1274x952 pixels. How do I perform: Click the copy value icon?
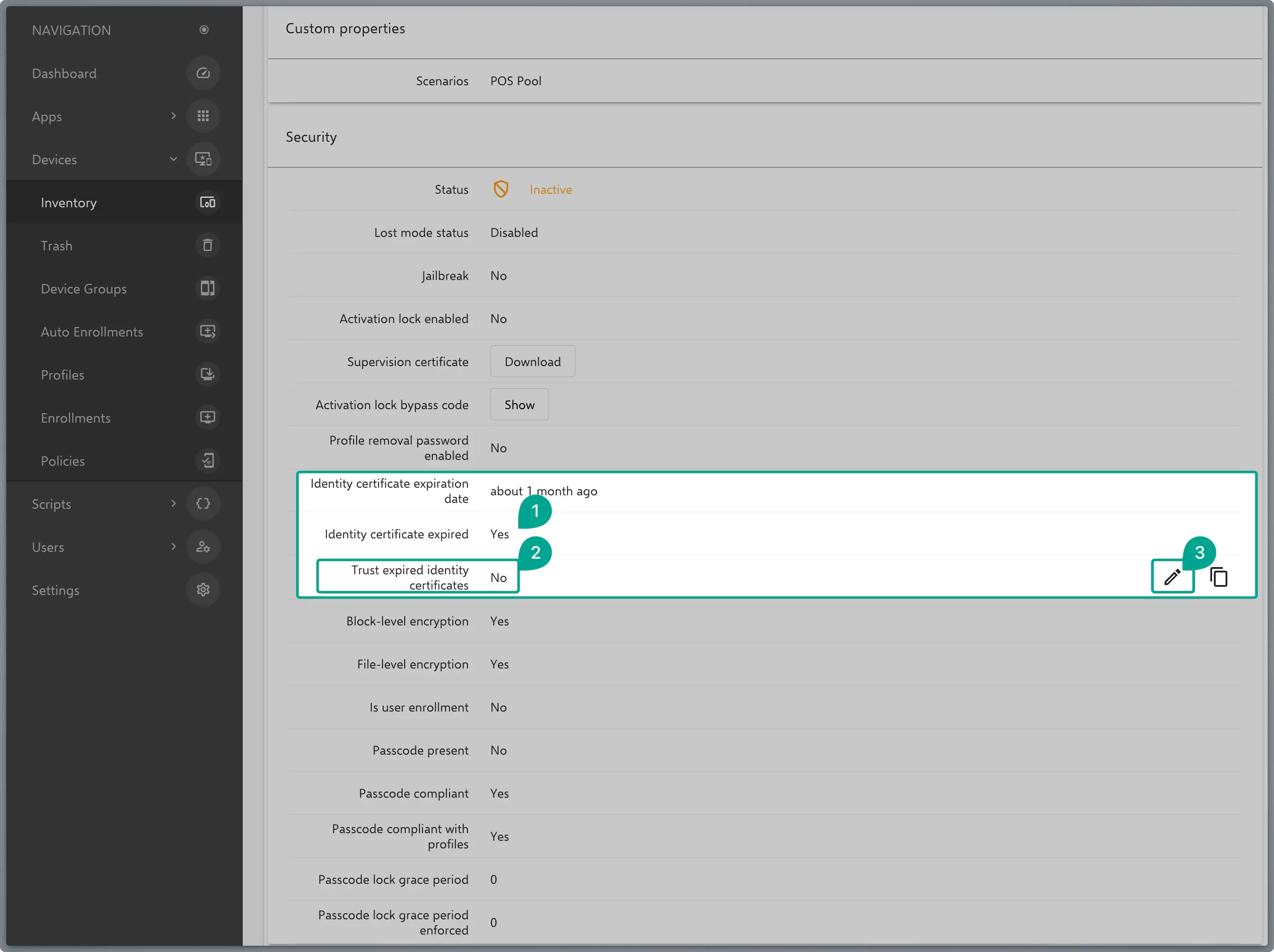click(x=1219, y=576)
